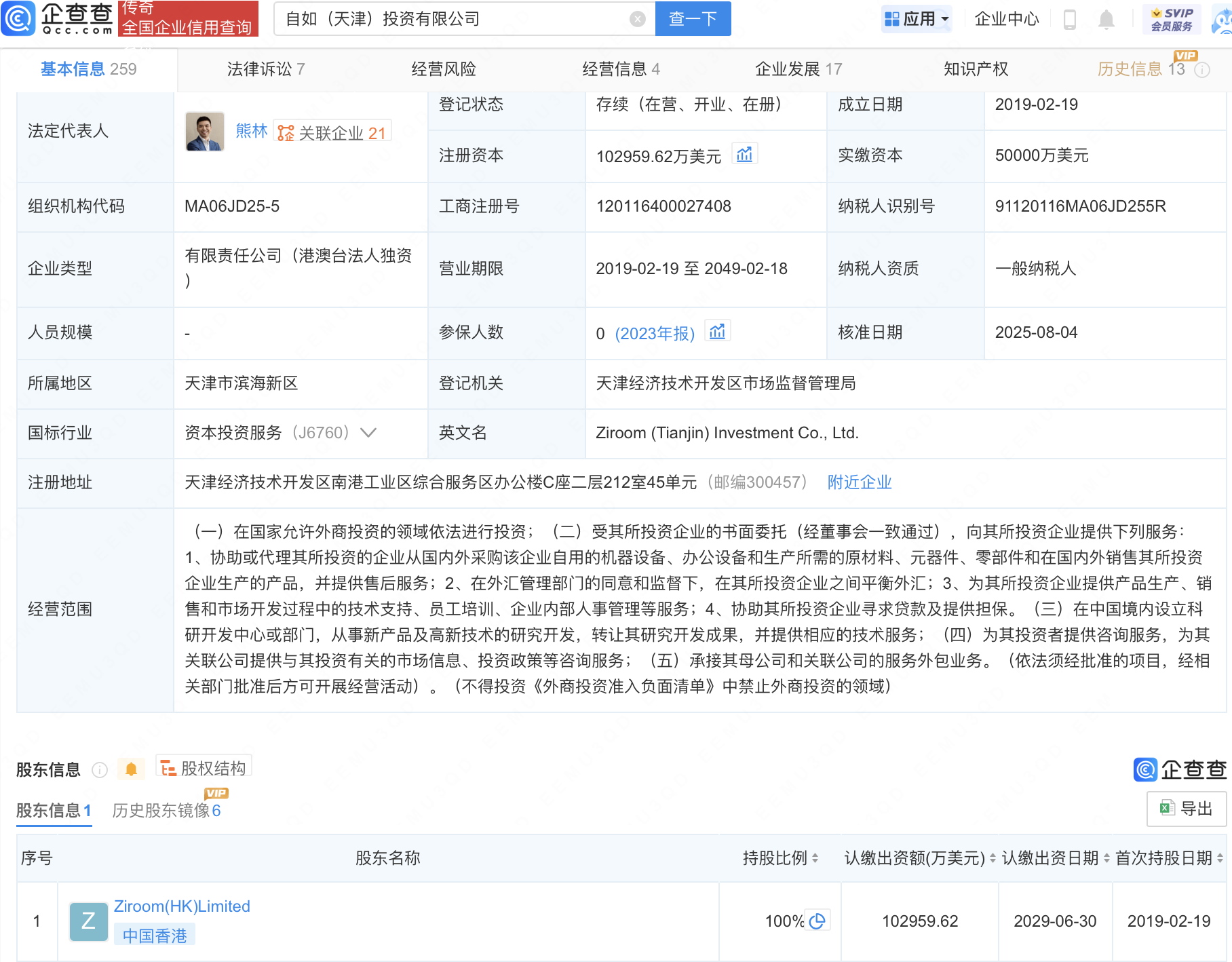Clear the search box with the X icon

point(637,19)
